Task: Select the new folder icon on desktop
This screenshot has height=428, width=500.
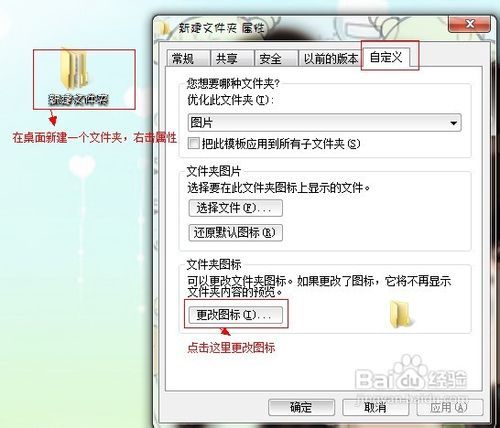Action: click(74, 69)
